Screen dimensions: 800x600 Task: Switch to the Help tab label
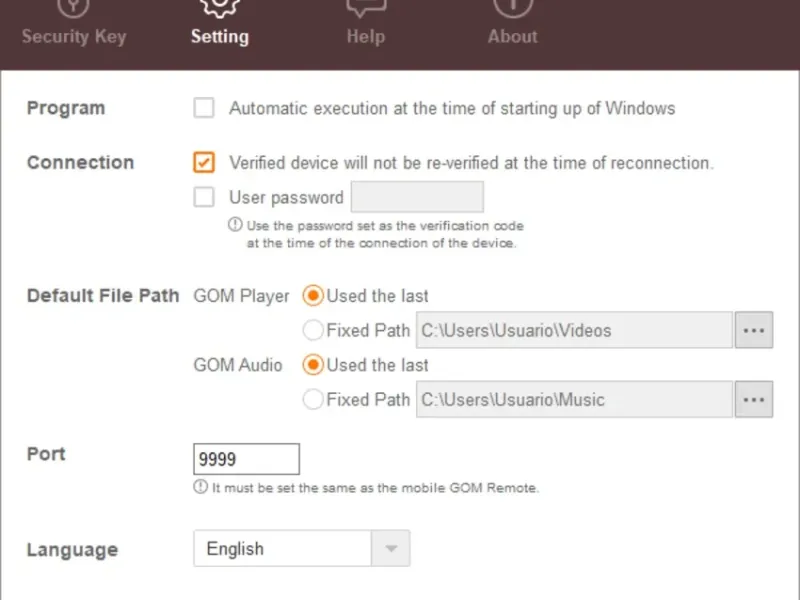(x=365, y=37)
